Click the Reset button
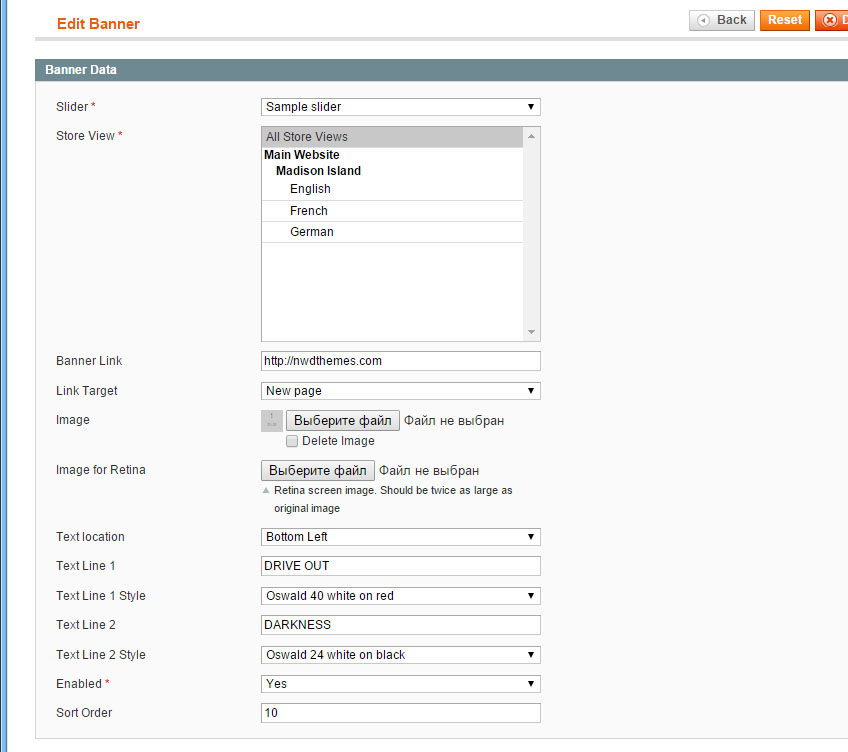The image size is (848, 752). click(785, 21)
